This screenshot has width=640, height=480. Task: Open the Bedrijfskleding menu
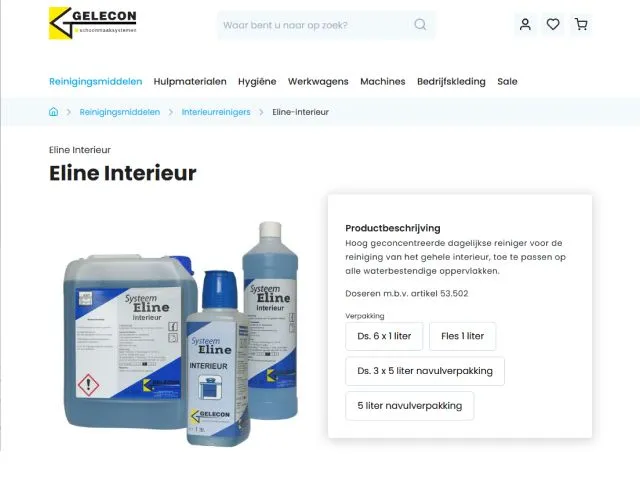pos(451,82)
